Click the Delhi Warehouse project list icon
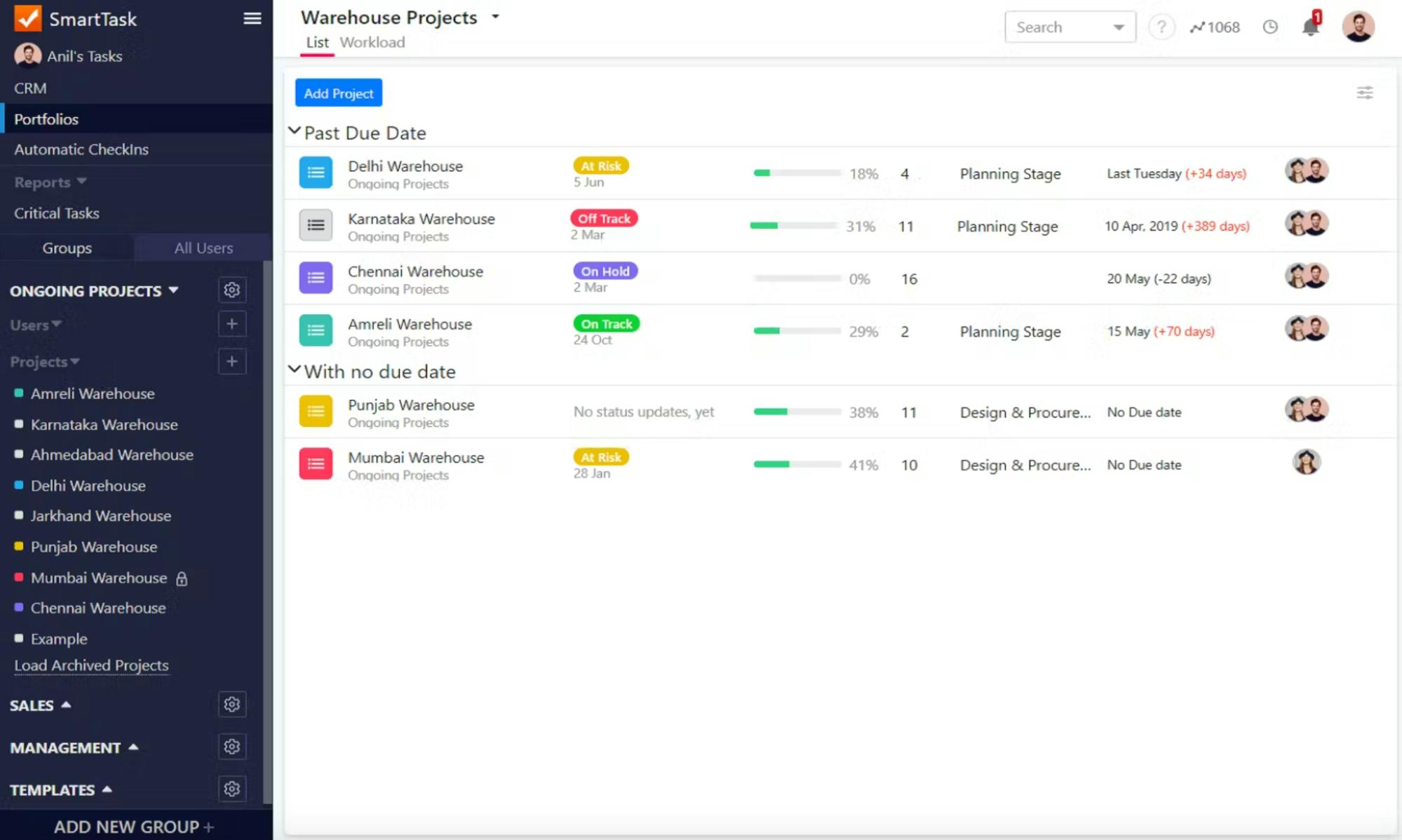The width and height of the screenshot is (1402, 840). 316,172
